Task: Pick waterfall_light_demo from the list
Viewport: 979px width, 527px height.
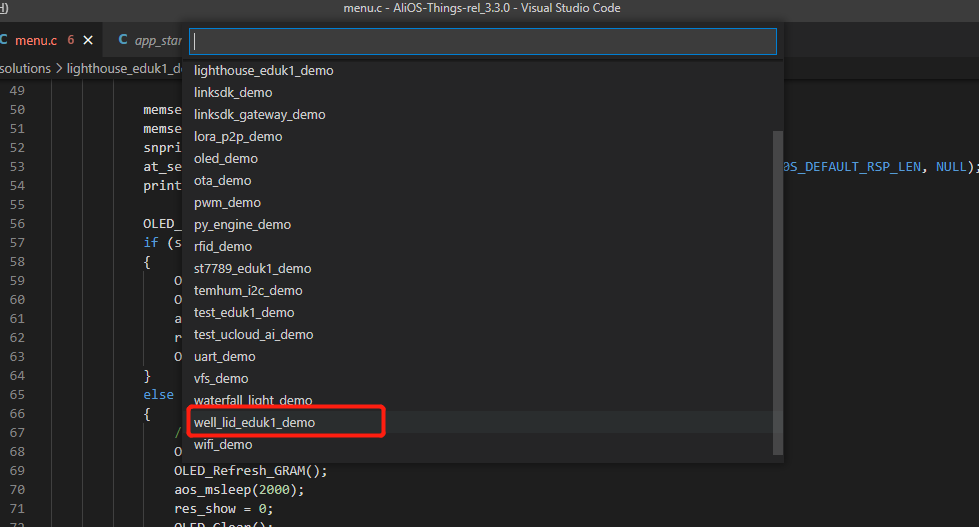Action: point(483,400)
